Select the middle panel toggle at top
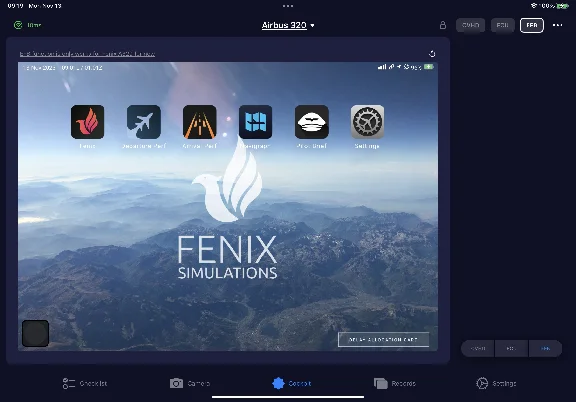The height and width of the screenshot is (402, 576). pyautogui.click(x=502, y=25)
